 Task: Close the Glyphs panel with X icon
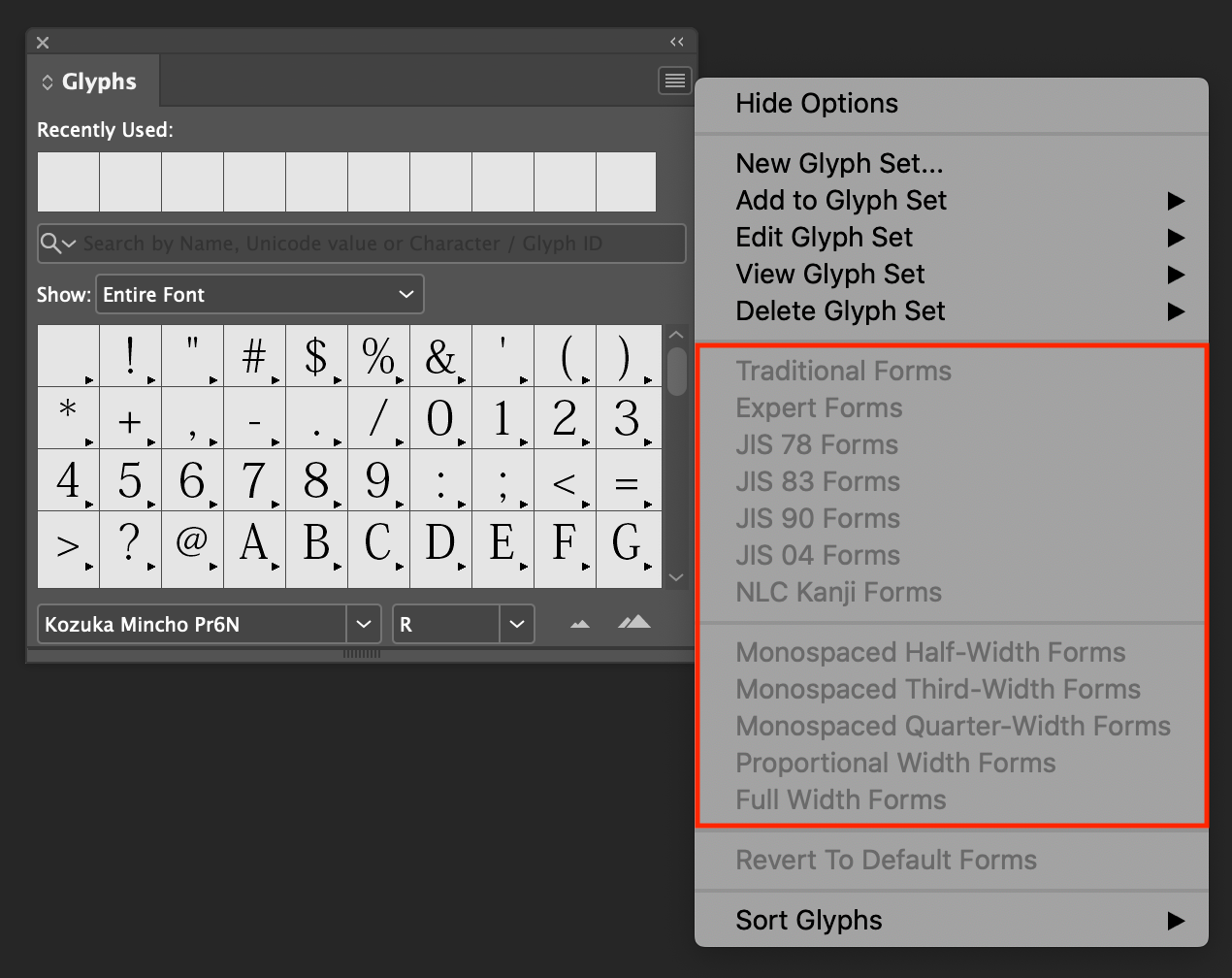pos(43,43)
